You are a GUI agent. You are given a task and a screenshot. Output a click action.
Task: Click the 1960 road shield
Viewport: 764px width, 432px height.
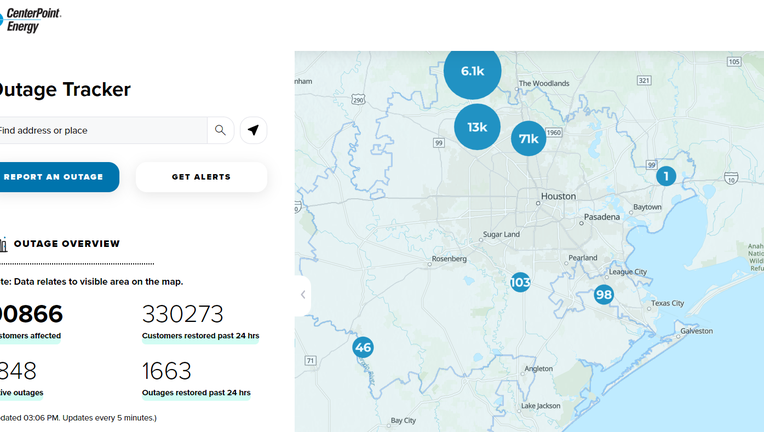[554, 132]
